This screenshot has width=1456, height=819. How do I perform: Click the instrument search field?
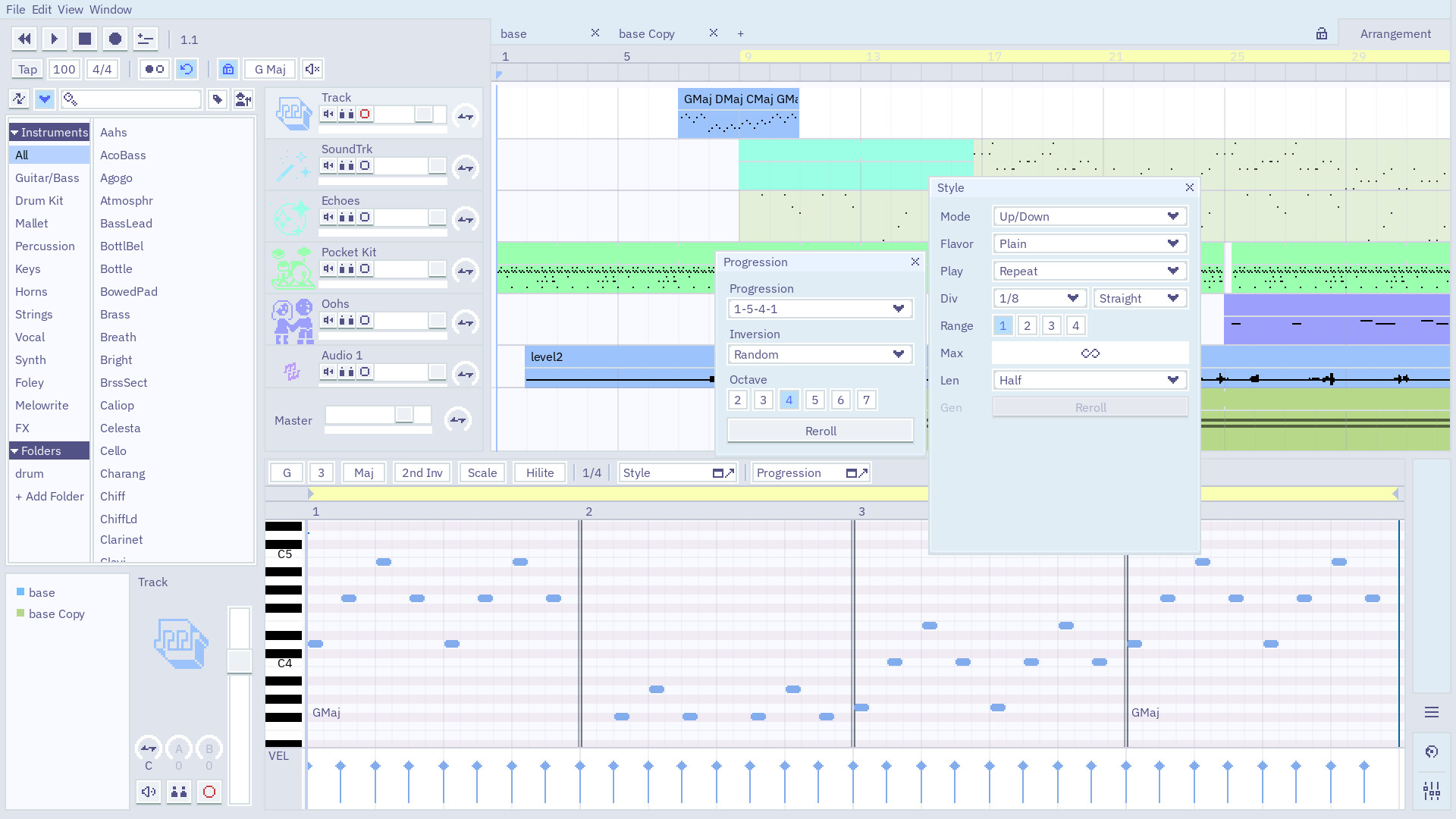131,99
